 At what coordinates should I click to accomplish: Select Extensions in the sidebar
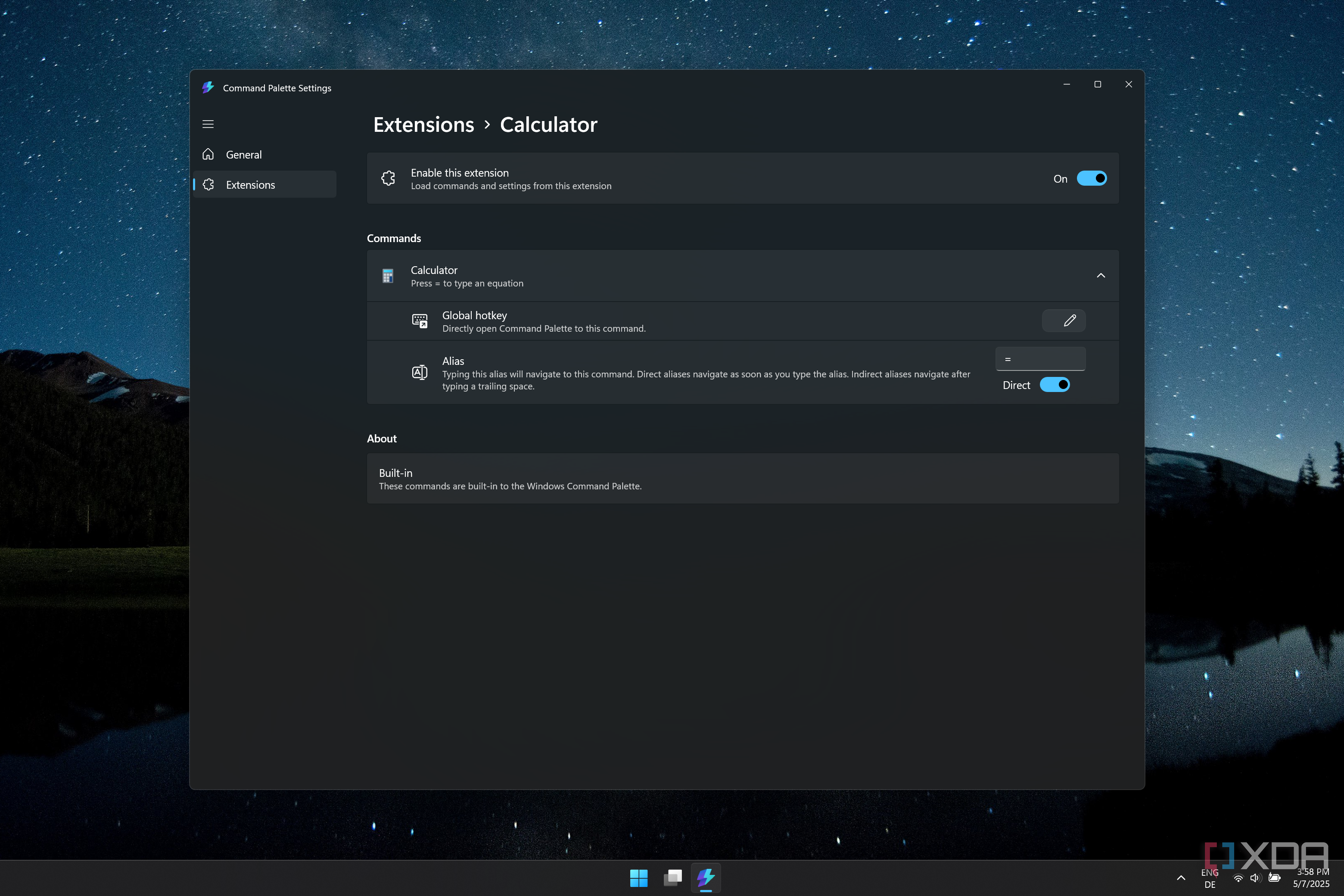(264, 184)
